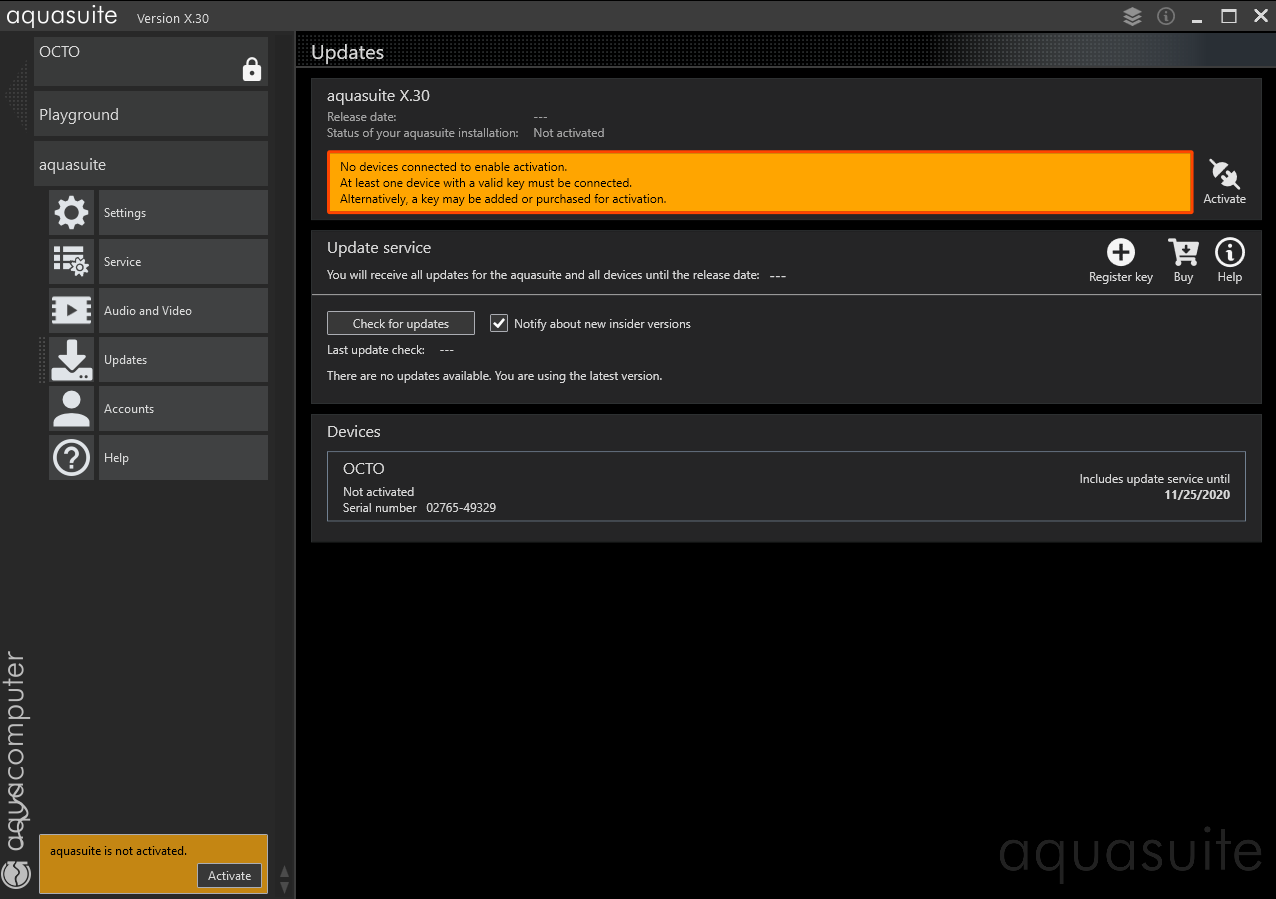Click the 11/25/2020 update service date
Image resolution: width=1276 pixels, height=899 pixels.
pyautogui.click(x=1197, y=495)
